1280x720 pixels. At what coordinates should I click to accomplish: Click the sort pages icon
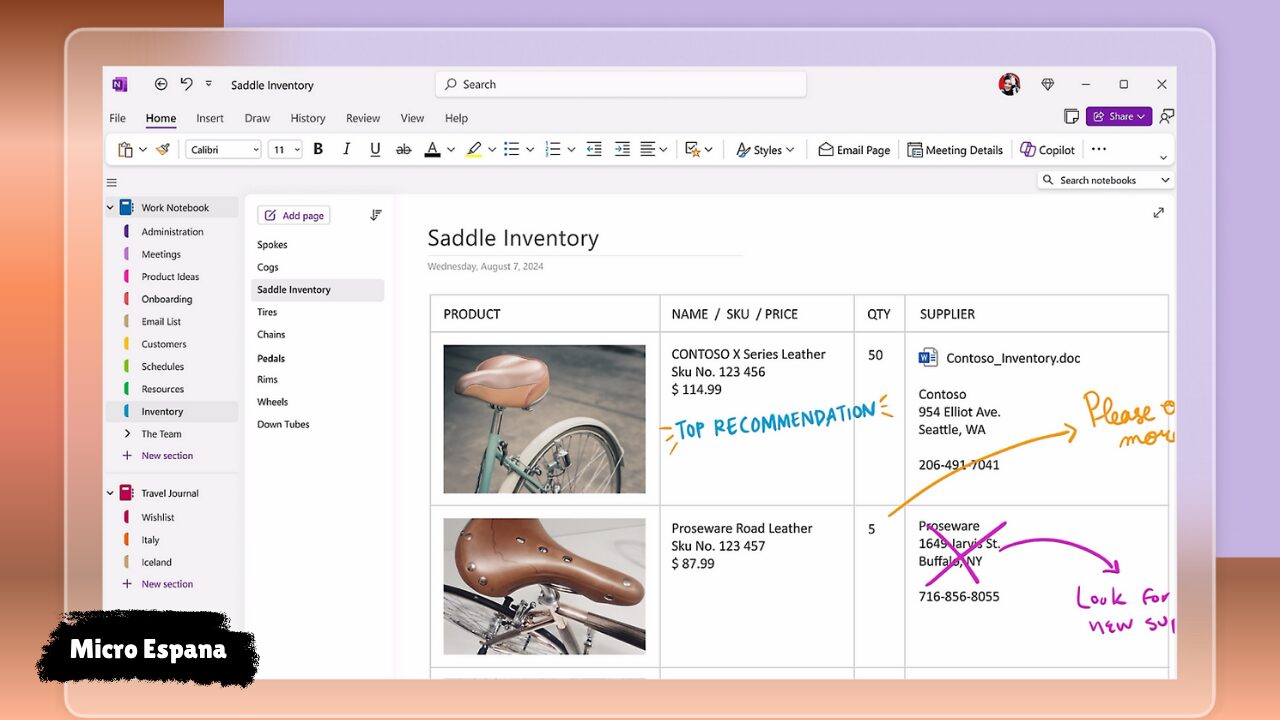[x=376, y=215]
